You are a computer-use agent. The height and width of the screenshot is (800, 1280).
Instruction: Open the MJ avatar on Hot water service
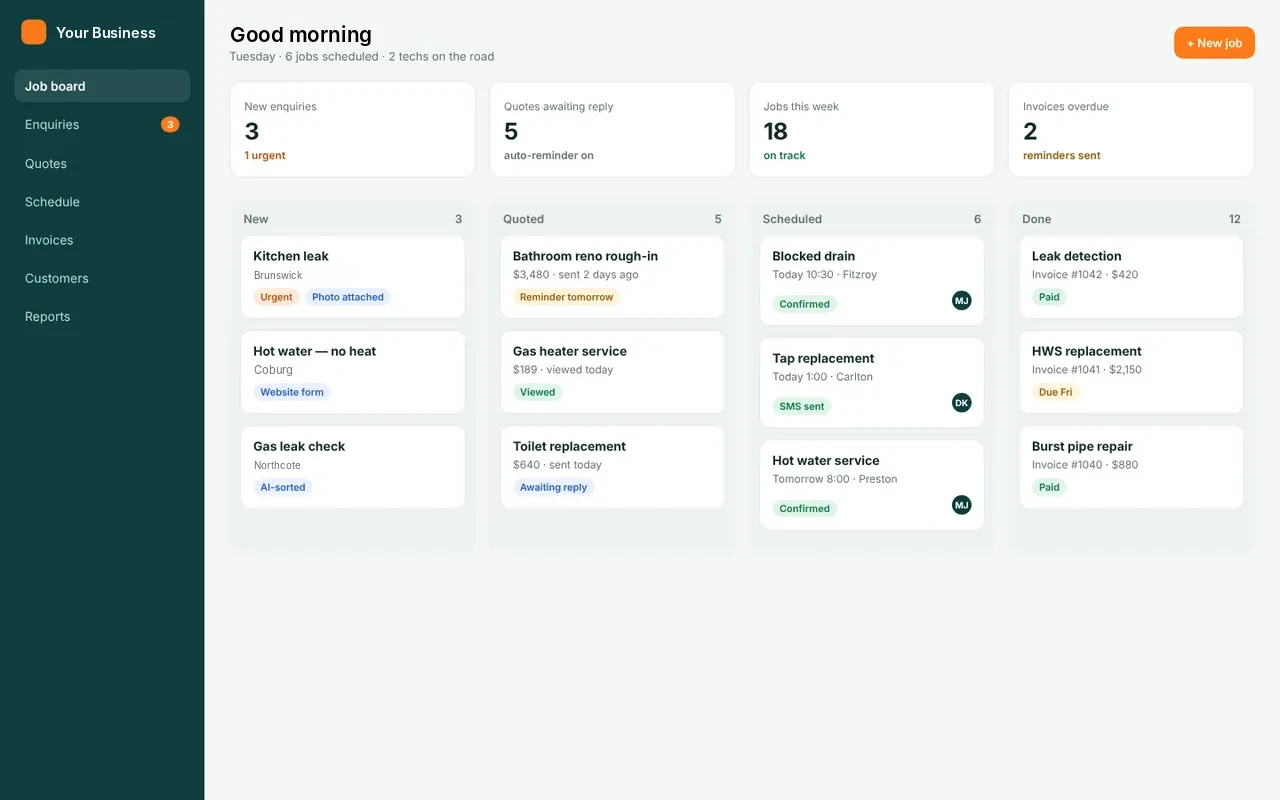coord(961,505)
